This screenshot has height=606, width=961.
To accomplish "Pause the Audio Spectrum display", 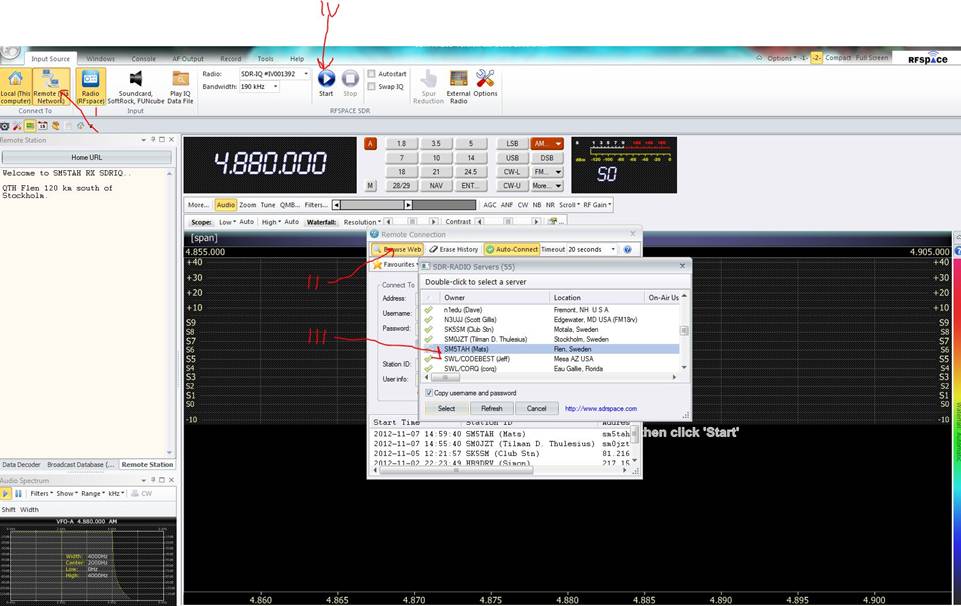I will click(x=18, y=493).
